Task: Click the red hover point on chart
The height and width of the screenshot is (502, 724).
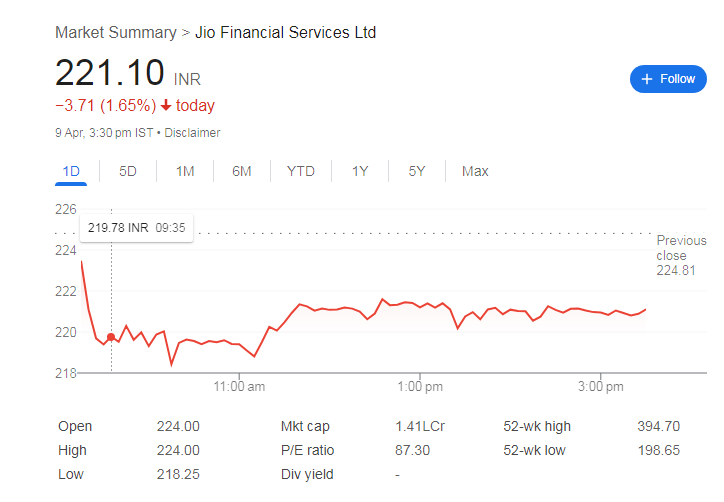Action: [110, 337]
